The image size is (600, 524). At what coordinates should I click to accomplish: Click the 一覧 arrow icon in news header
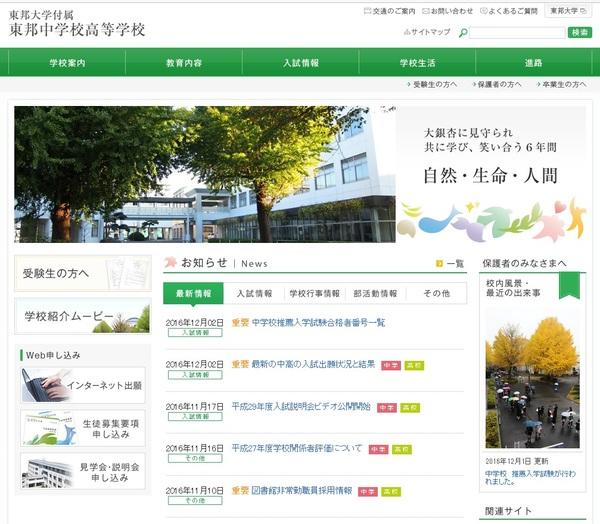[x=439, y=264]
